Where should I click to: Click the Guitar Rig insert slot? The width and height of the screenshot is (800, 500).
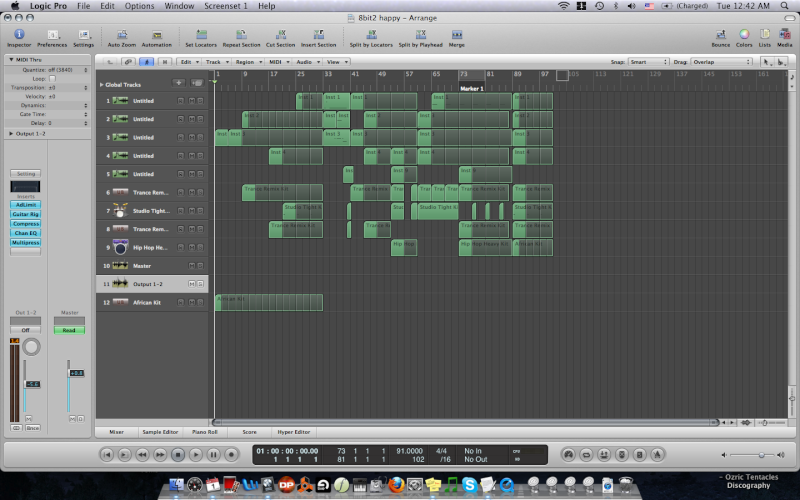tap(26, 214)
